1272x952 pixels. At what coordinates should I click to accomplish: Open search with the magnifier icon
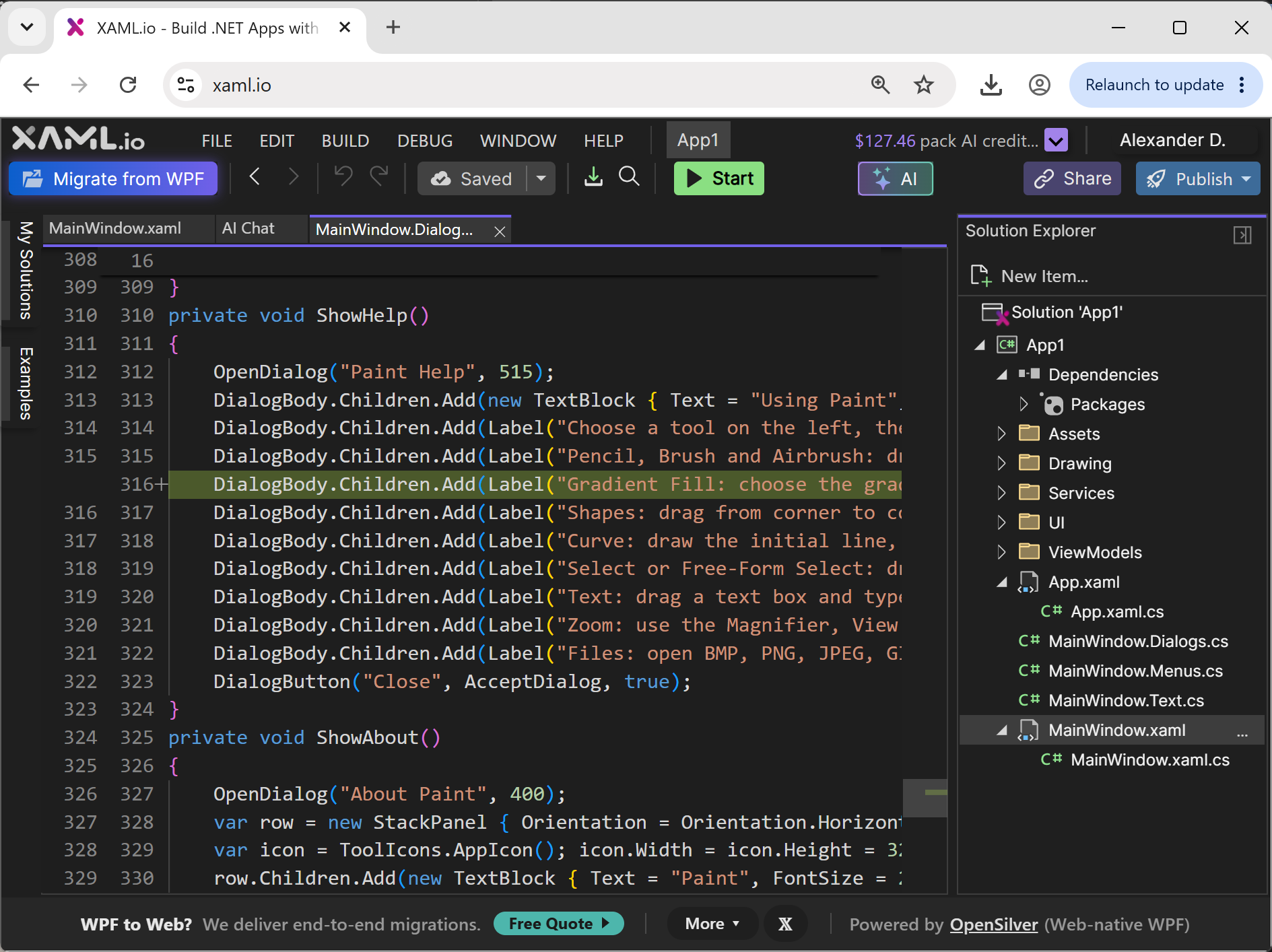click(x=629, y=177)
